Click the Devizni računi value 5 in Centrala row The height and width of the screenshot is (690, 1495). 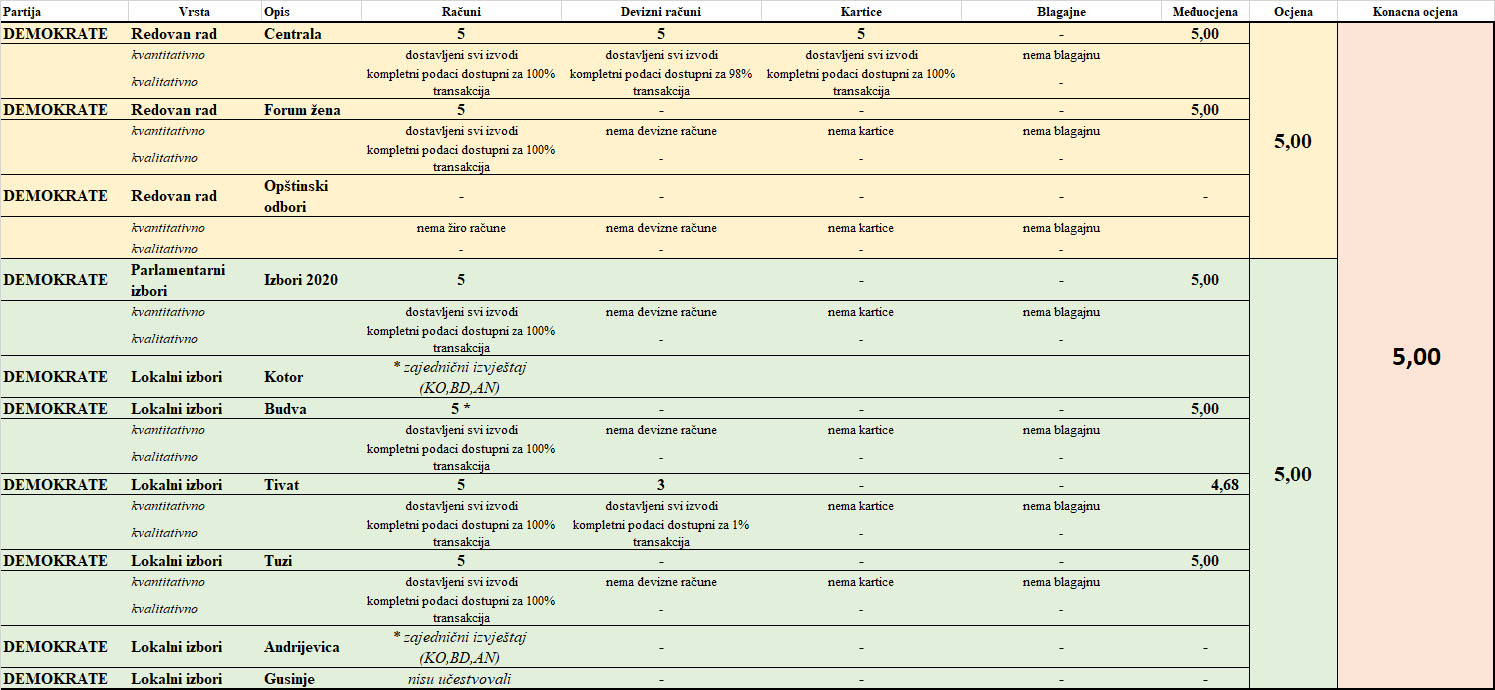pyautogui.click(x=661, y=34)
